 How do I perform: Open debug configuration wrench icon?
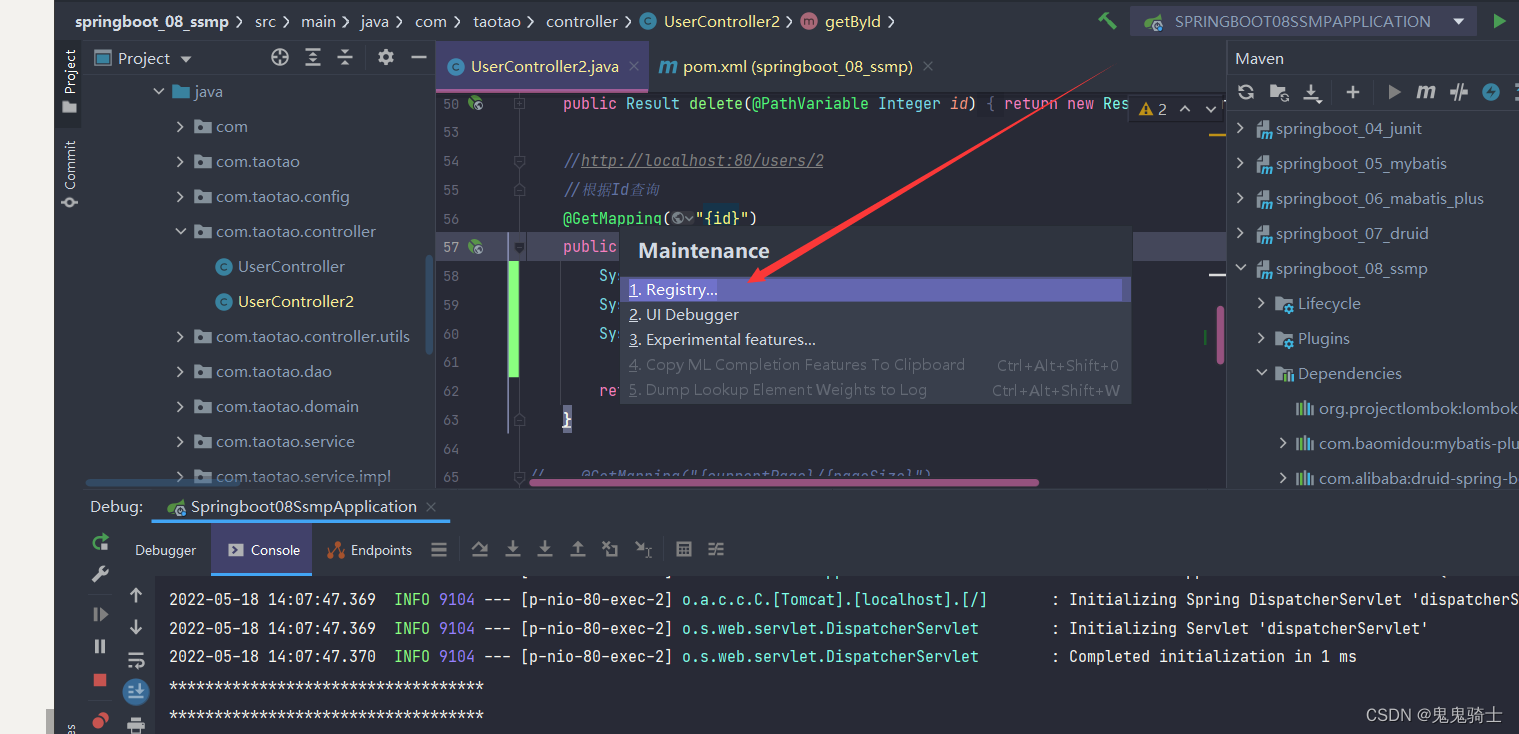click(100, 574)
